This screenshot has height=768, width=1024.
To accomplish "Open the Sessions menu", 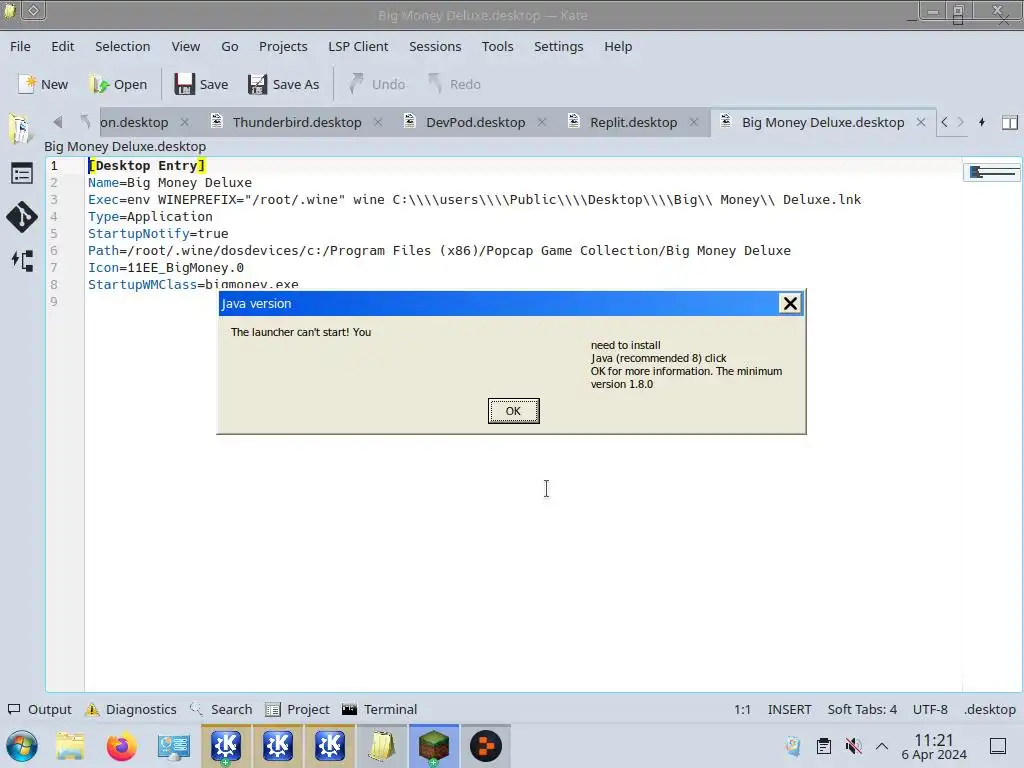I will pos(435,46).
